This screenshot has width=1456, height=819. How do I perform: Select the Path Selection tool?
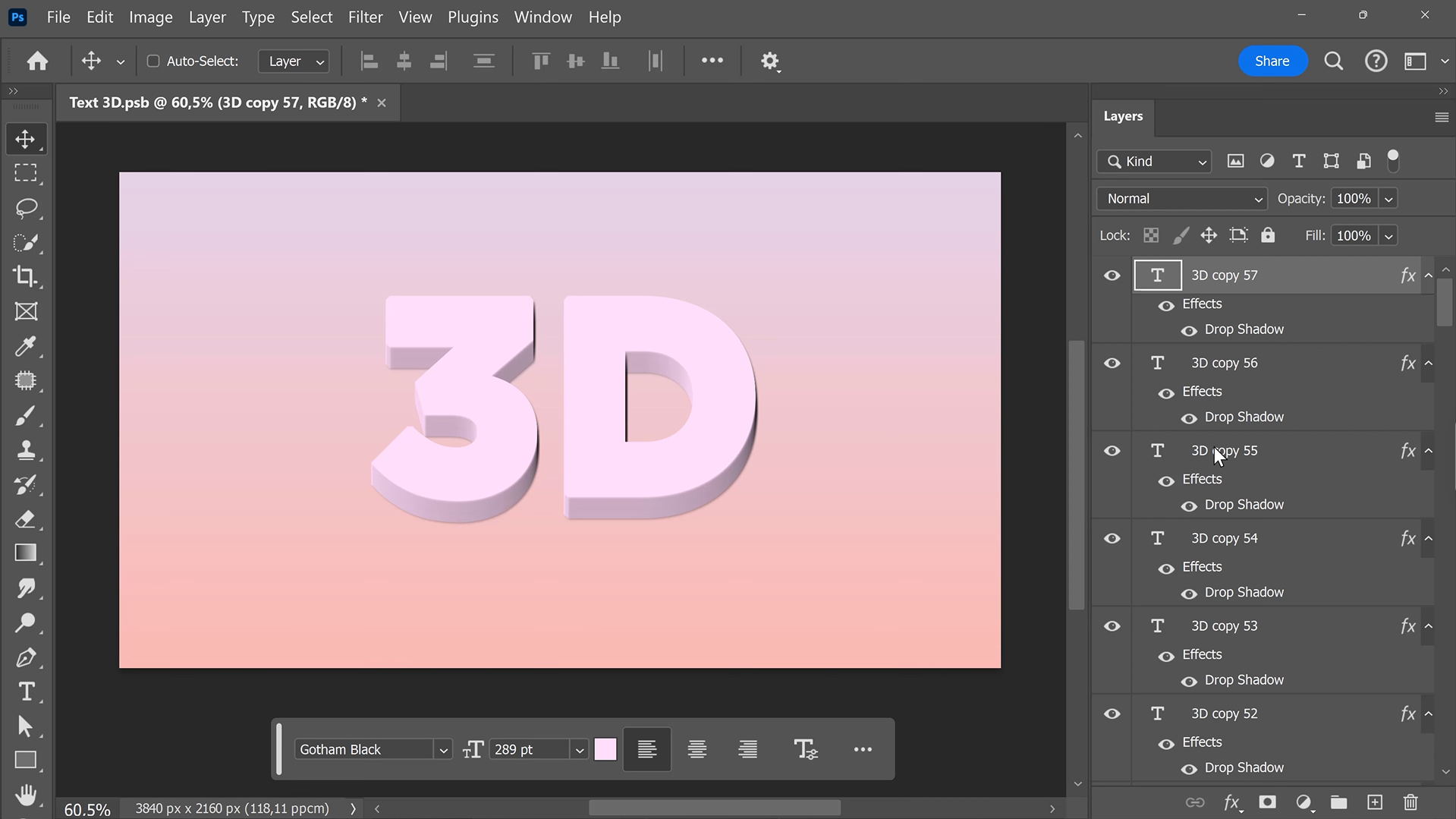pyautogui.click(x=26, y=726)
